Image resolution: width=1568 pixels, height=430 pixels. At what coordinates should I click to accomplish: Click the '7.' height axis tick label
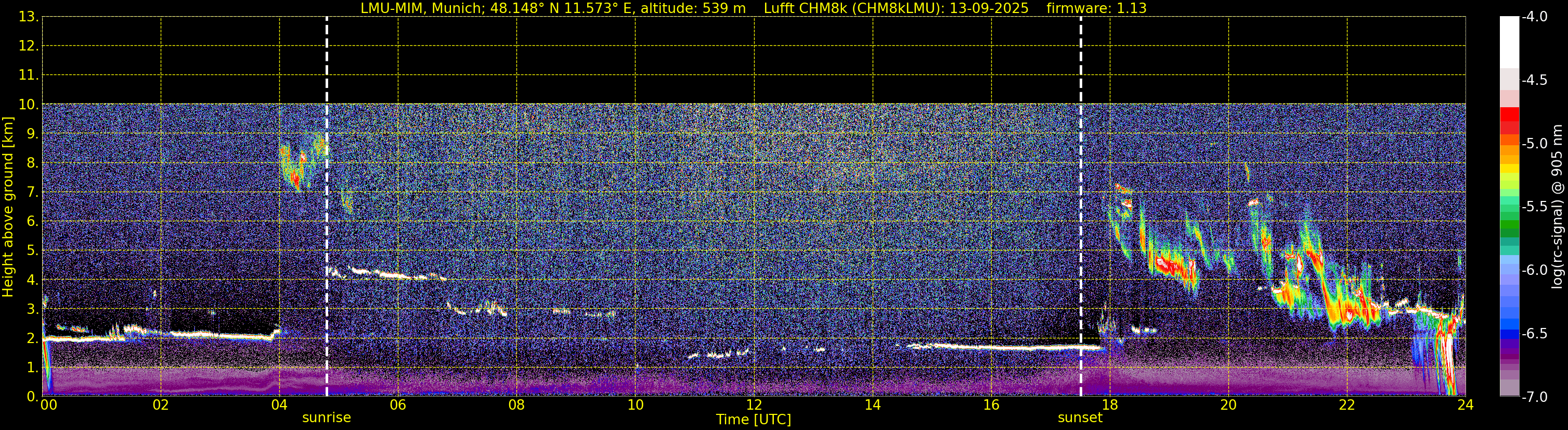pos(33,193)
